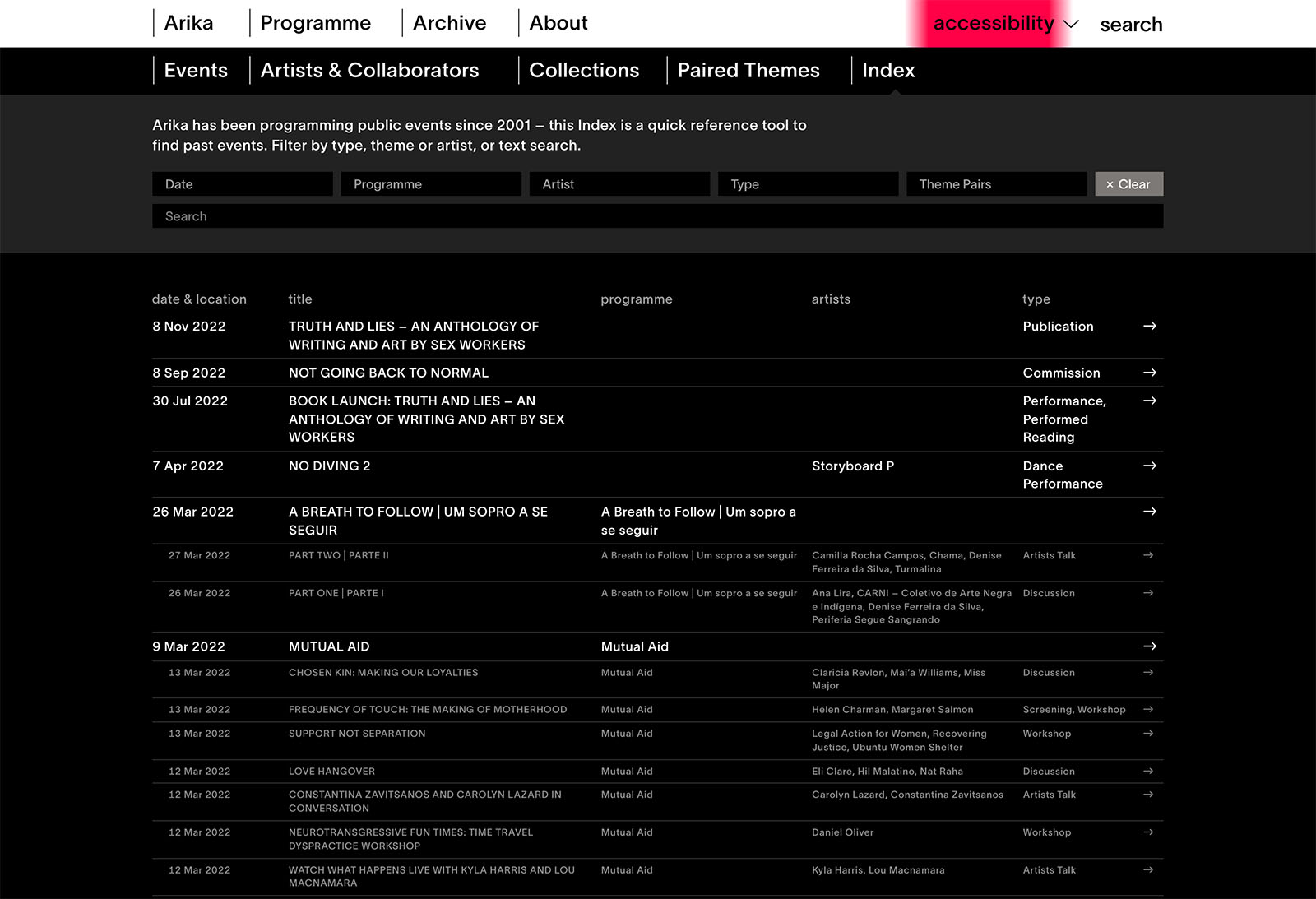Open Truth and Lies anthology title
This screenshot has height=899, width=1316.
(414, 336)
